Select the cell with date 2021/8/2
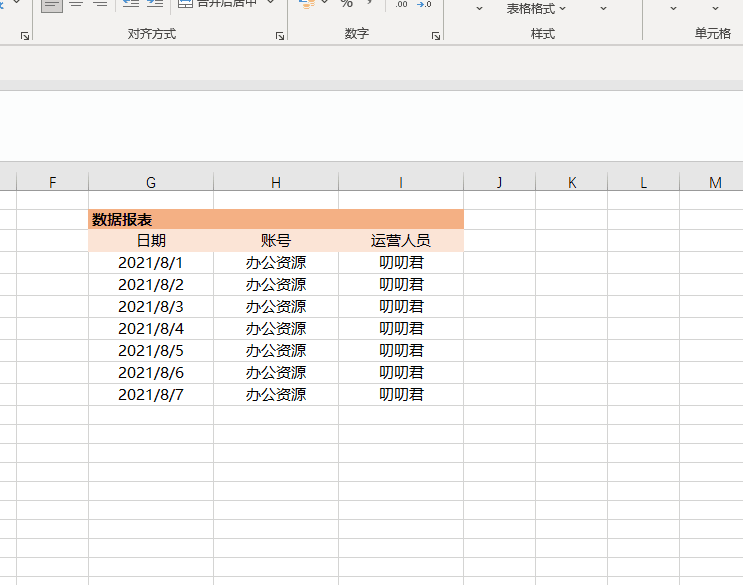Screen dimensions: 743x585 151,285
